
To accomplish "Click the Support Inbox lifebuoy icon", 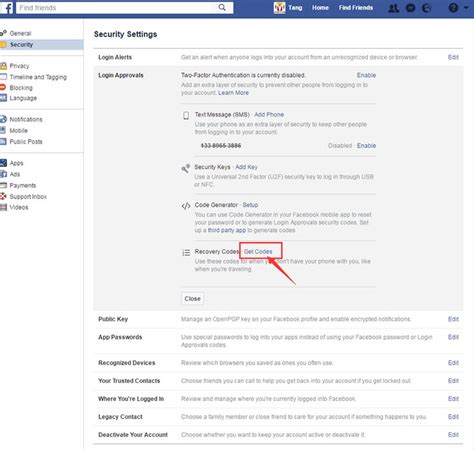I will 3,196.
